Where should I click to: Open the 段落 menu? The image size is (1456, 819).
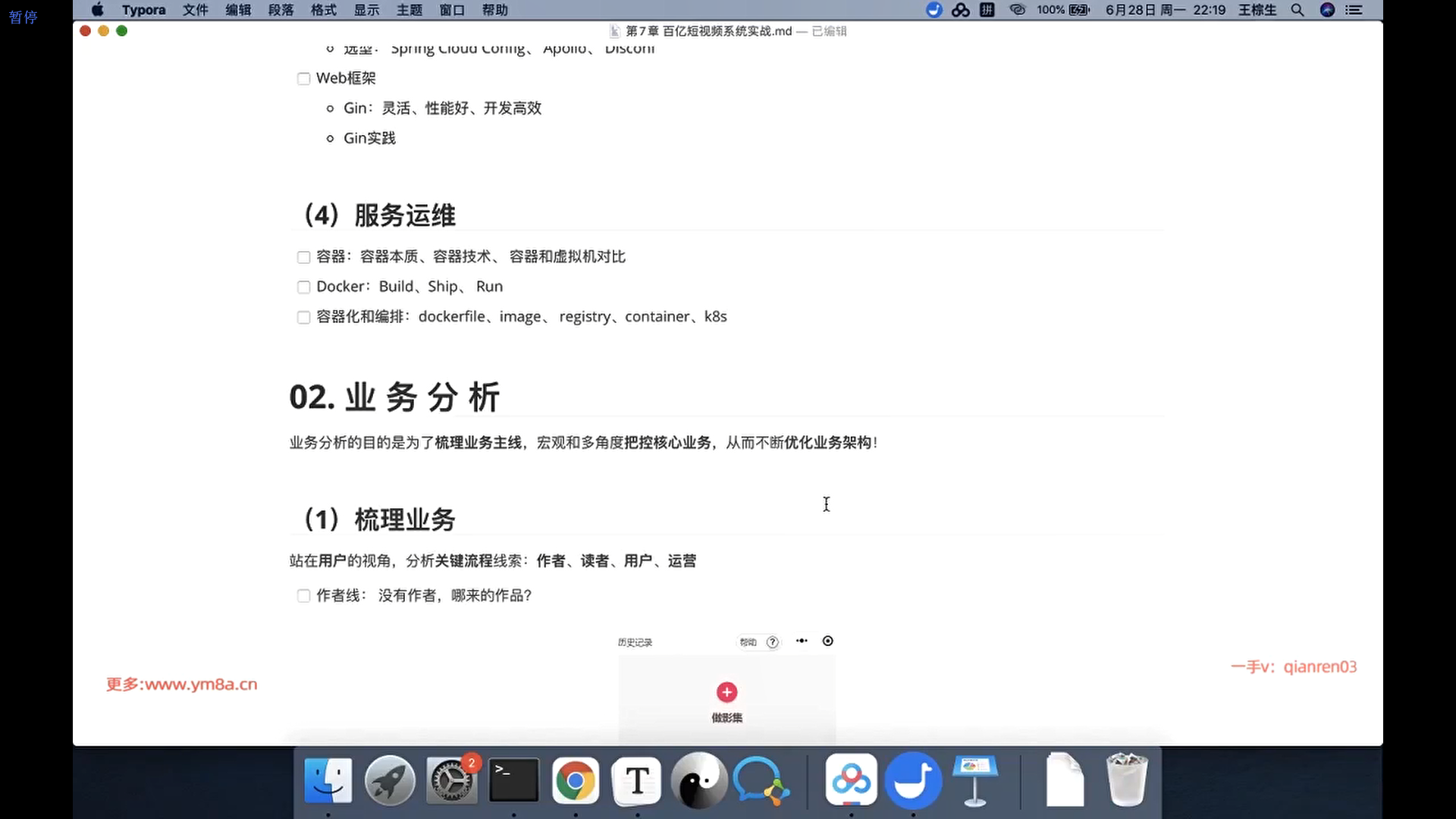(x=281, y=10)
